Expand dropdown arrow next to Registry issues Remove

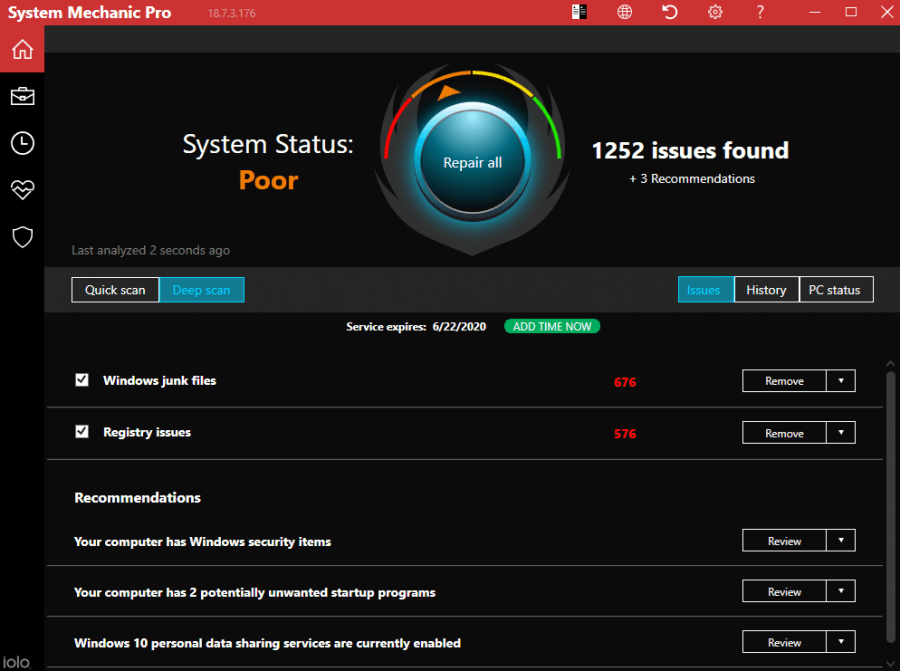[841, 433]
